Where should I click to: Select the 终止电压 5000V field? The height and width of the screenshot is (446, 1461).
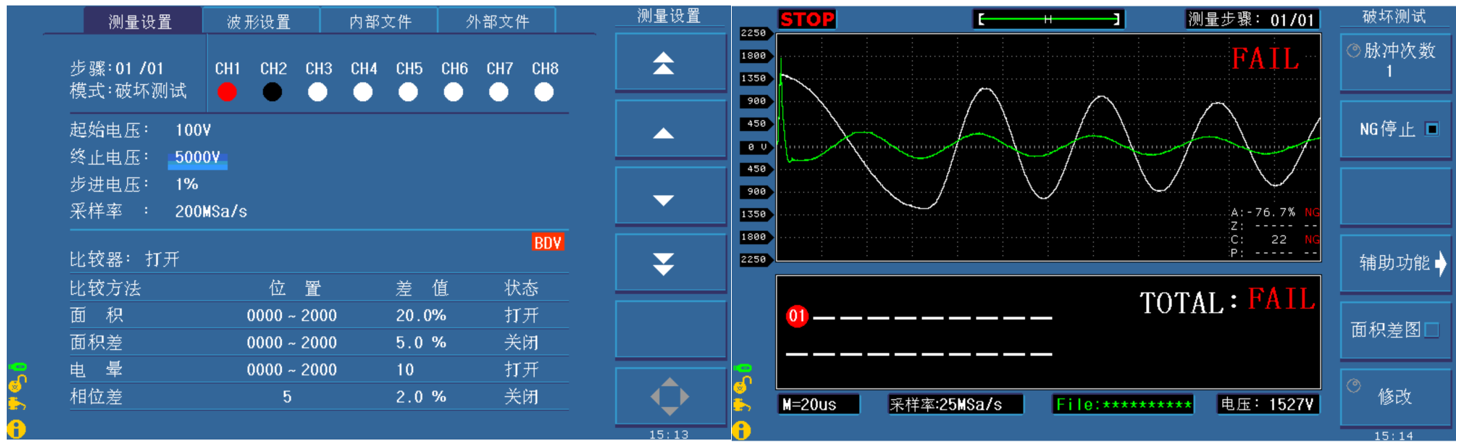[197, 158]
